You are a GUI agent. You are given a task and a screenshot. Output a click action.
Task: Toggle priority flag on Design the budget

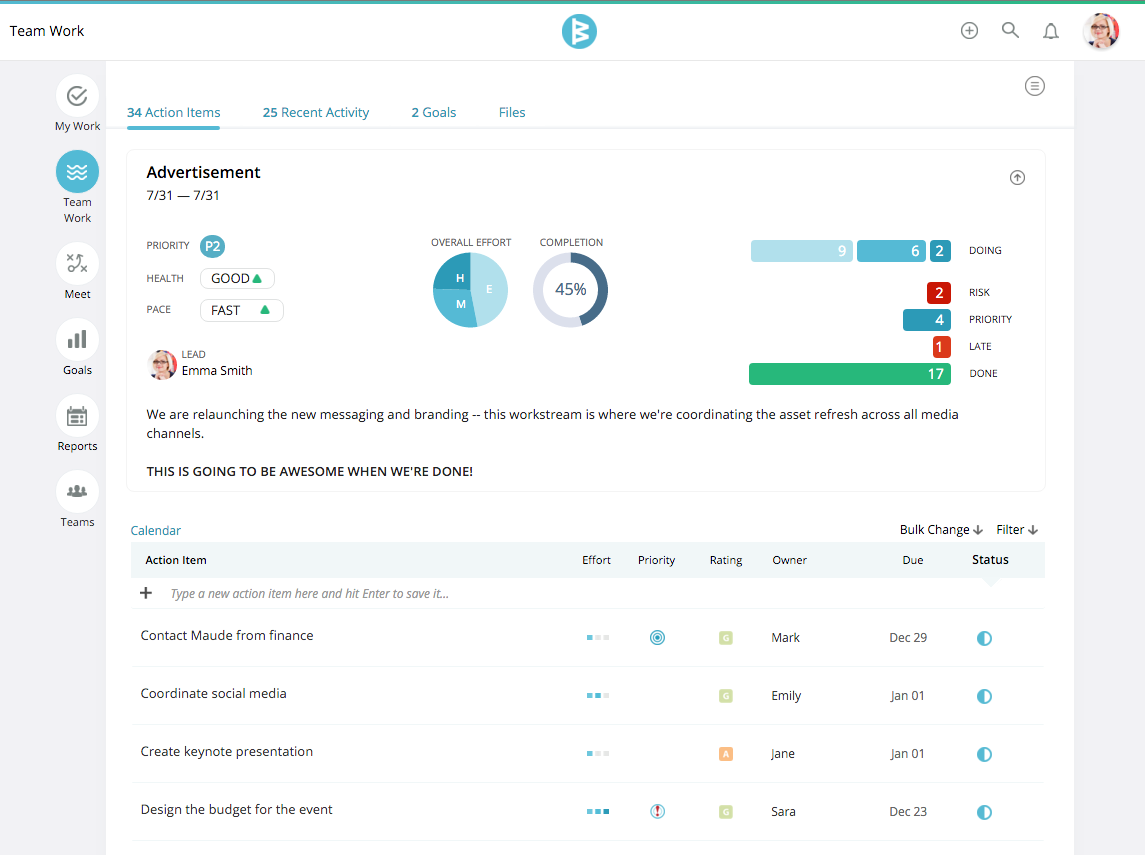[657, 811]
